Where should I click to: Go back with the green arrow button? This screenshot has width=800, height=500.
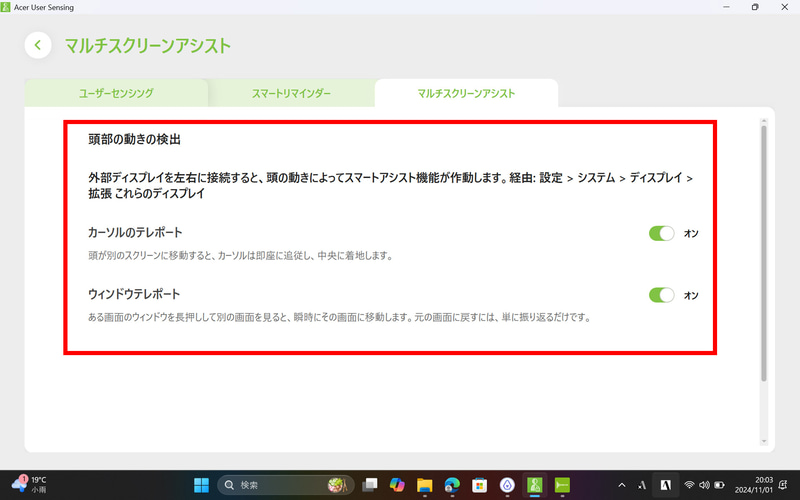38,45
